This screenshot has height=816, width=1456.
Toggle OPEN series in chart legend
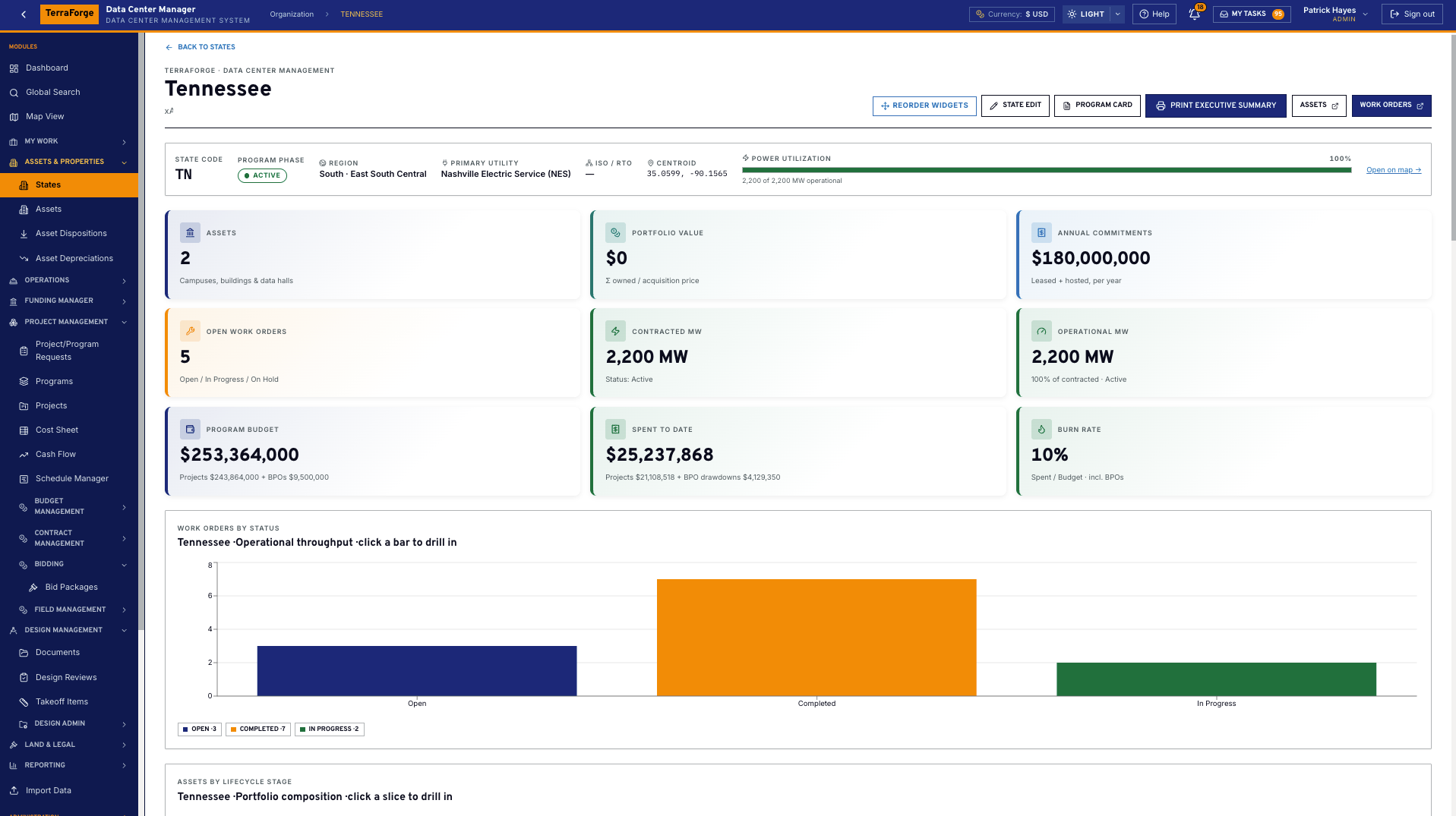200,729
